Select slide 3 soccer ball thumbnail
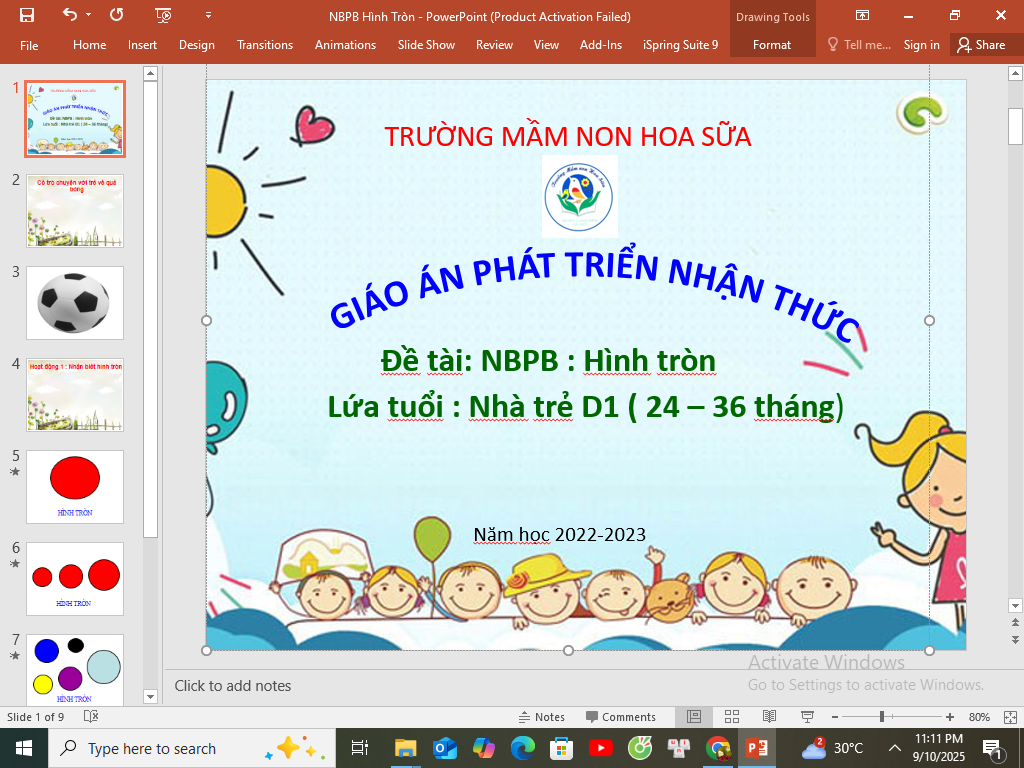 75,303
